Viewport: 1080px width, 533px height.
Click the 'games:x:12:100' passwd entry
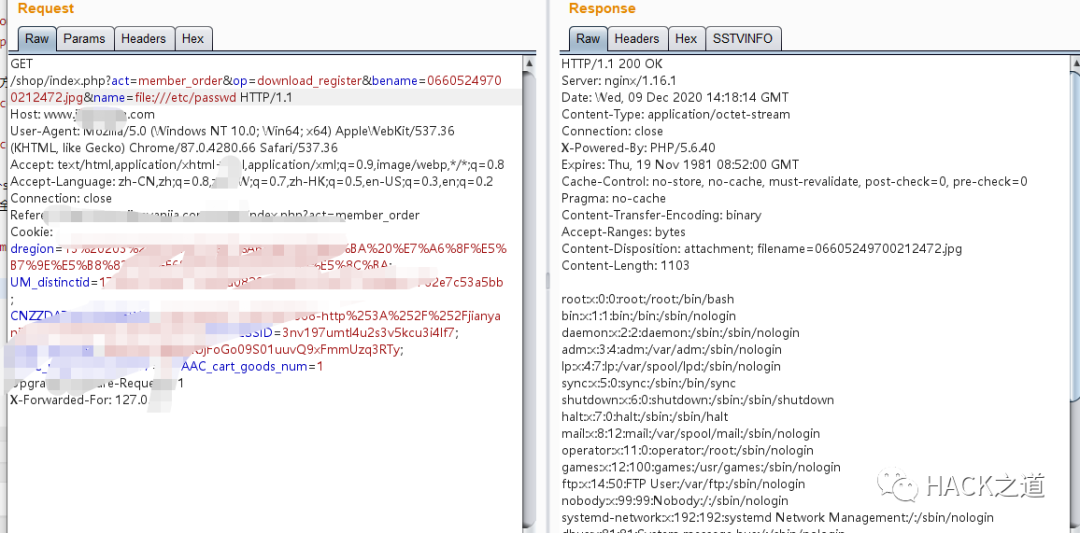point(701,467)
